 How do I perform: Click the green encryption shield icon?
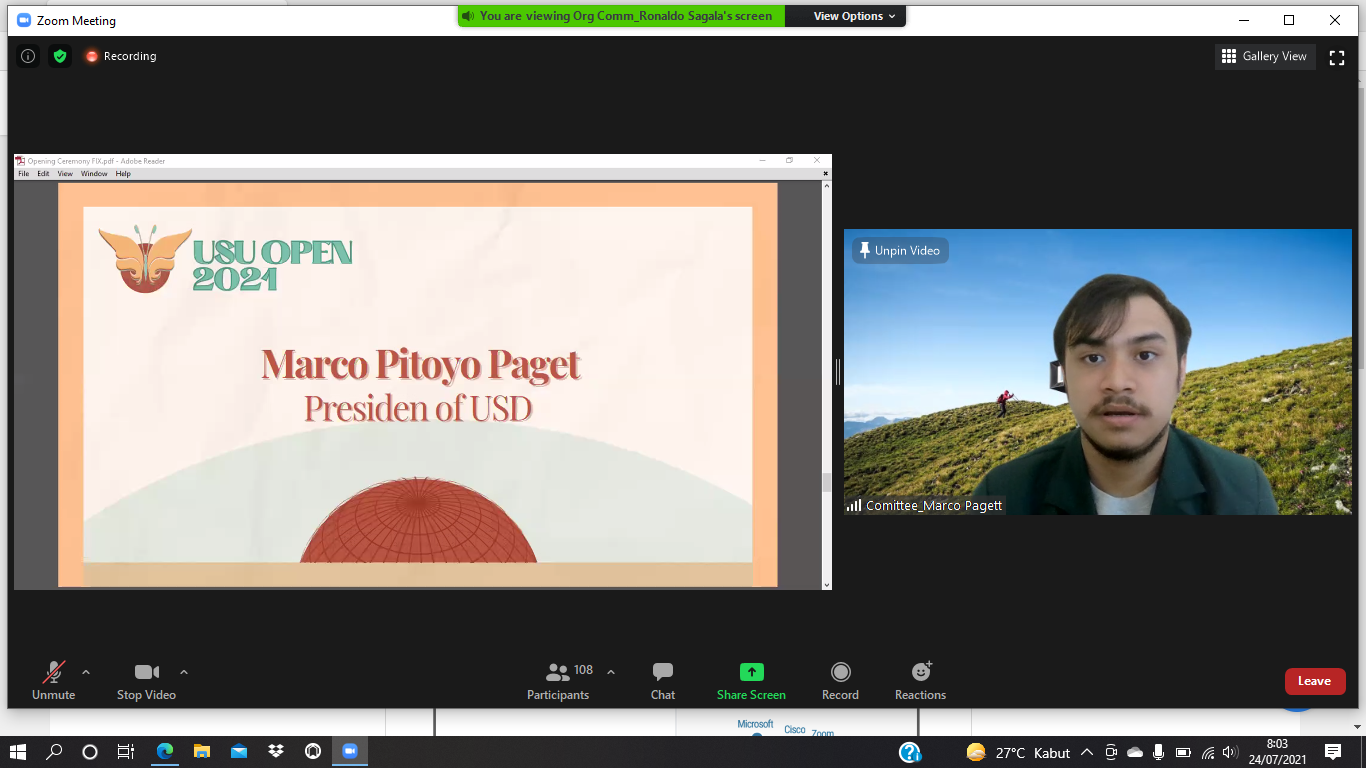tap(60, 56)
